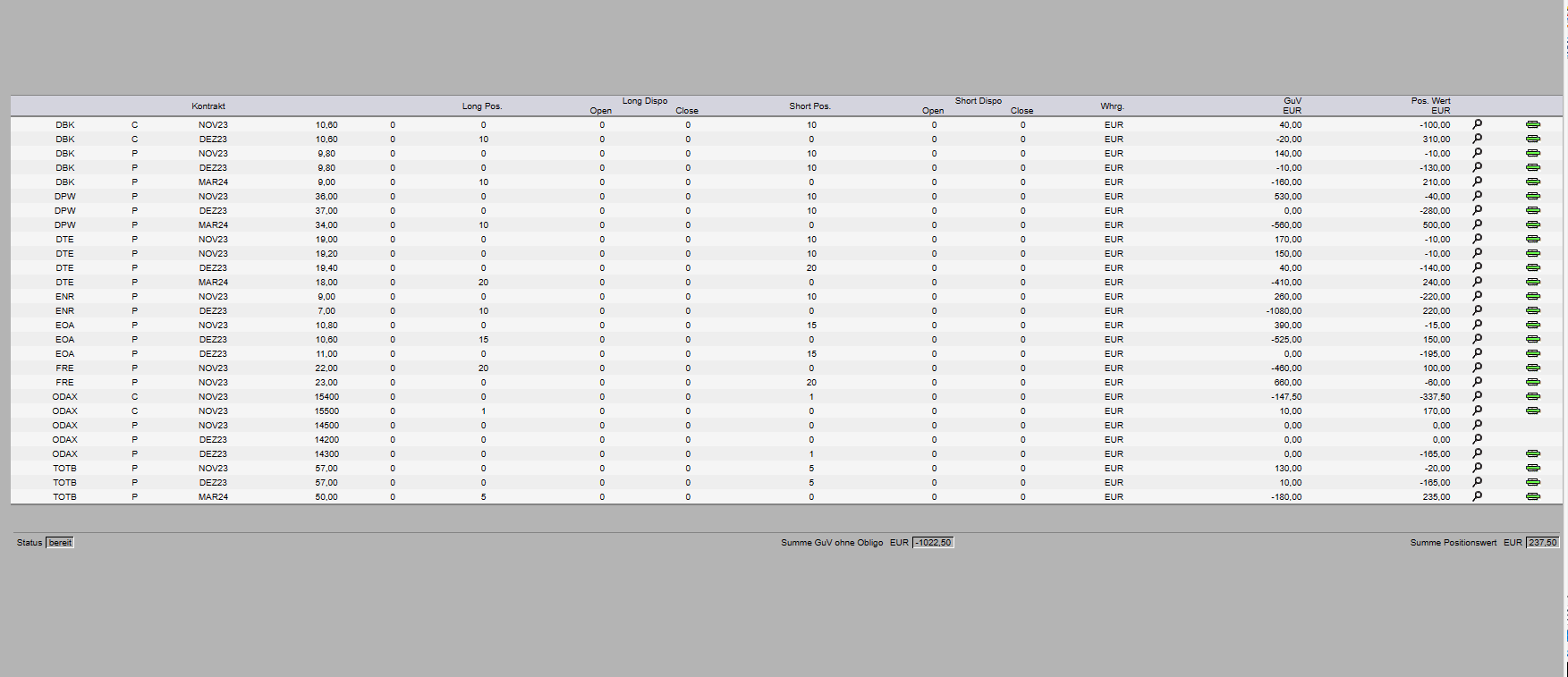Open magnifier for ODAX P NOV23 14500

tap(1477, 425)
